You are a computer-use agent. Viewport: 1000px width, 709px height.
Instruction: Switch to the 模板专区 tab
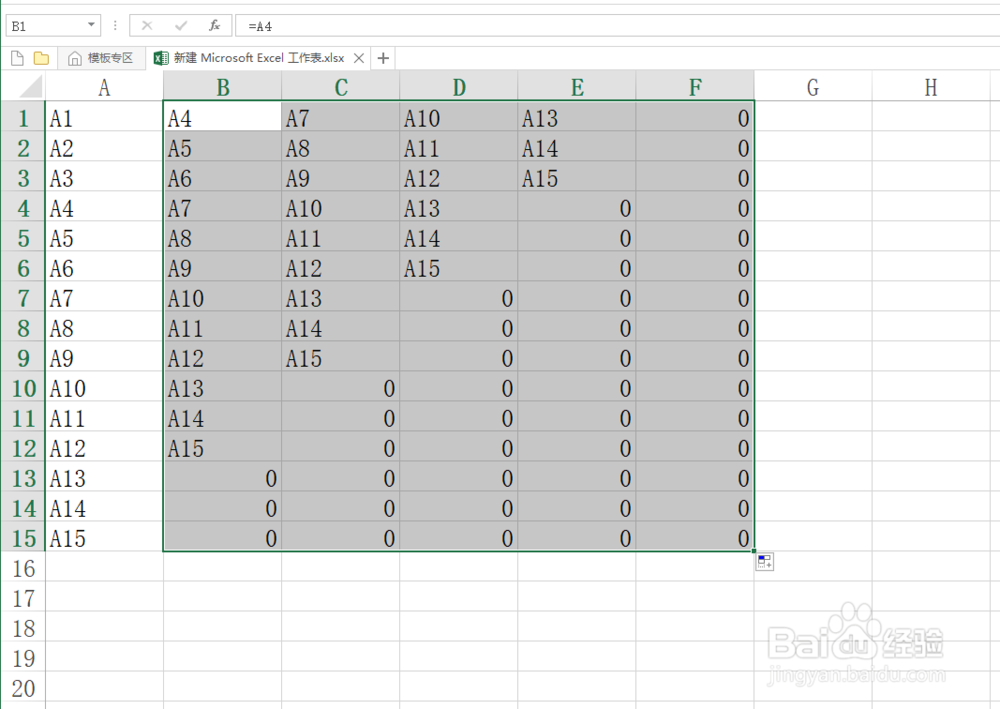click(x=101, y=58)
